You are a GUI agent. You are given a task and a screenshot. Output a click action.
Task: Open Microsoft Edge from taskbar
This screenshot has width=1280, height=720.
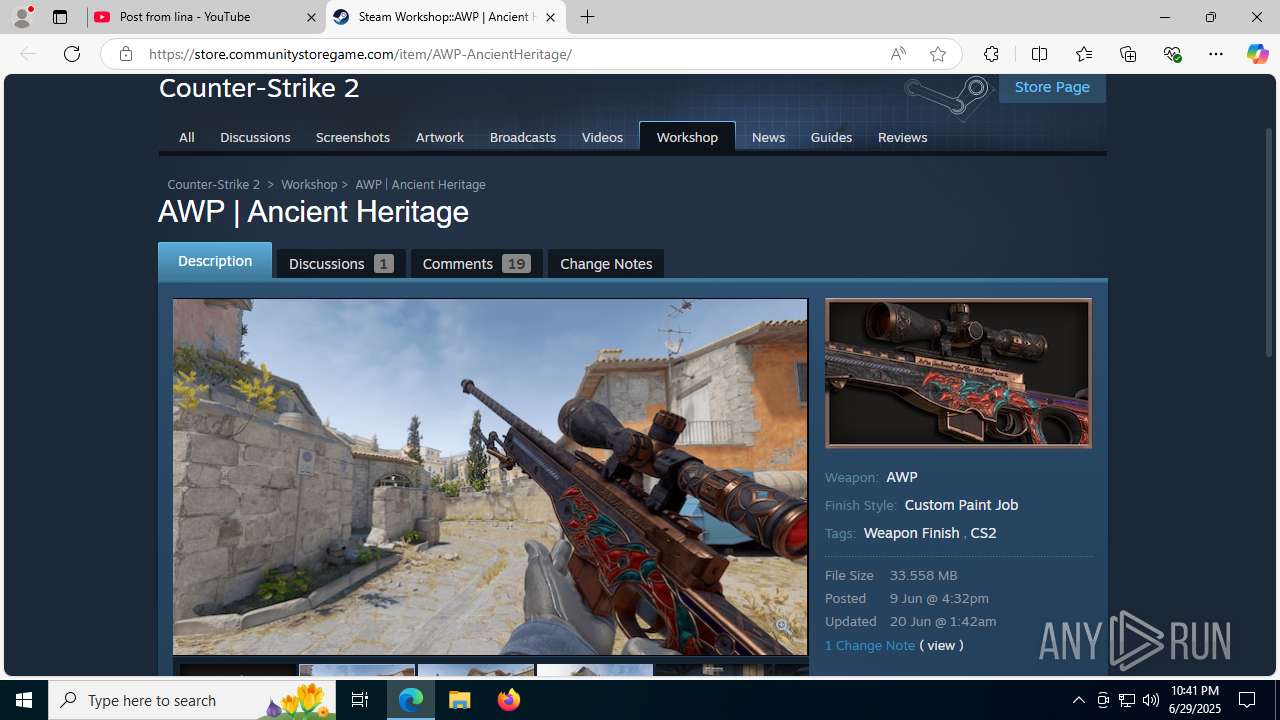411,700
